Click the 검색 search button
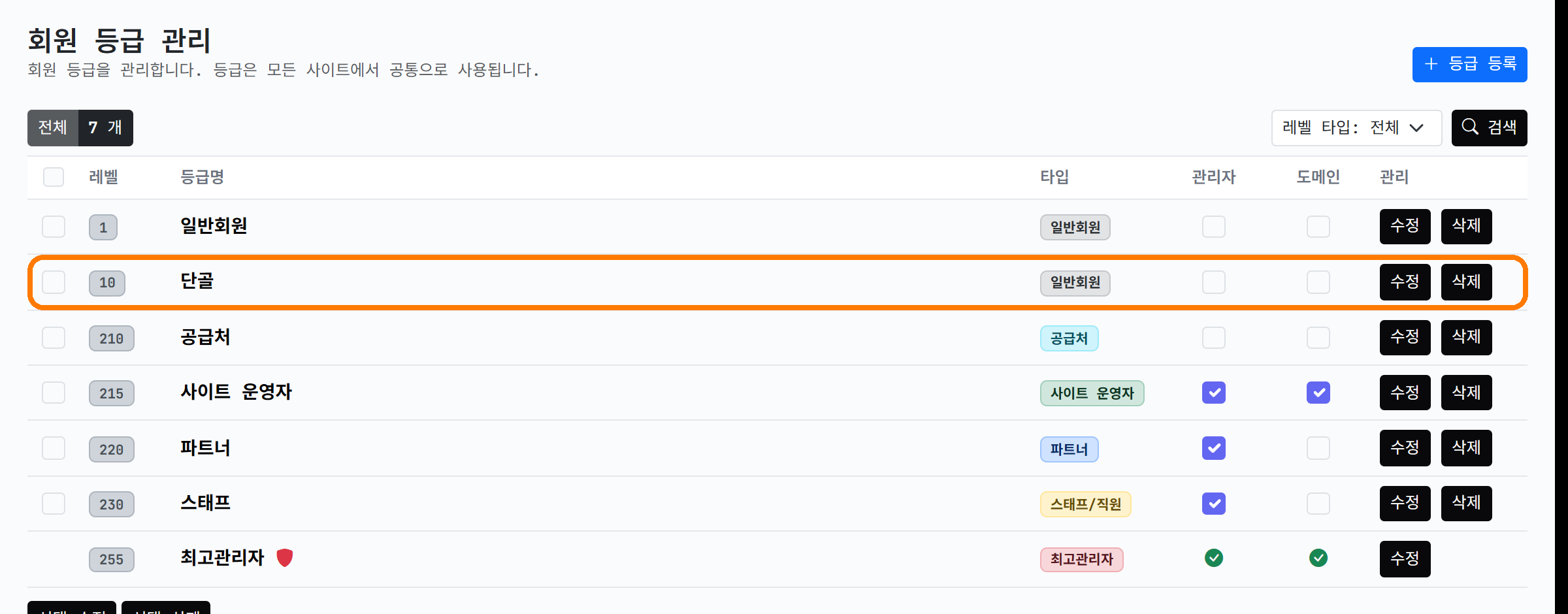 point(1489,127)
